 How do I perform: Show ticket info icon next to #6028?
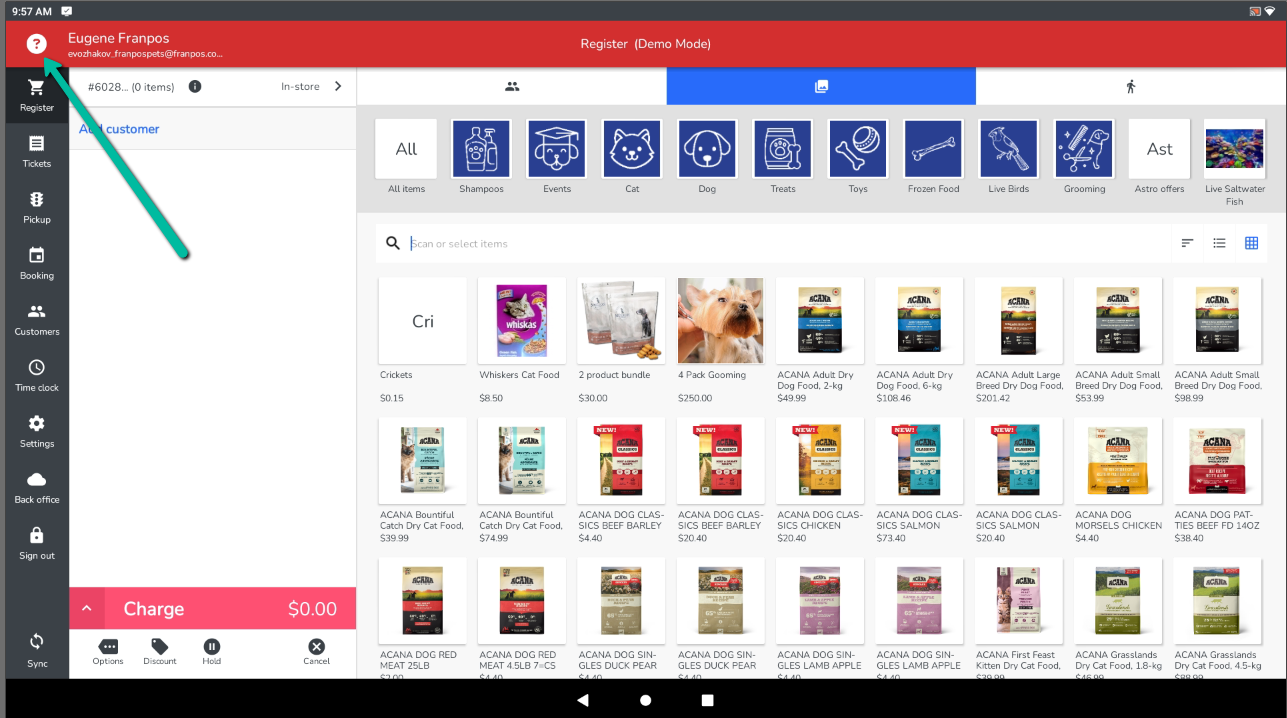[195, 86]
